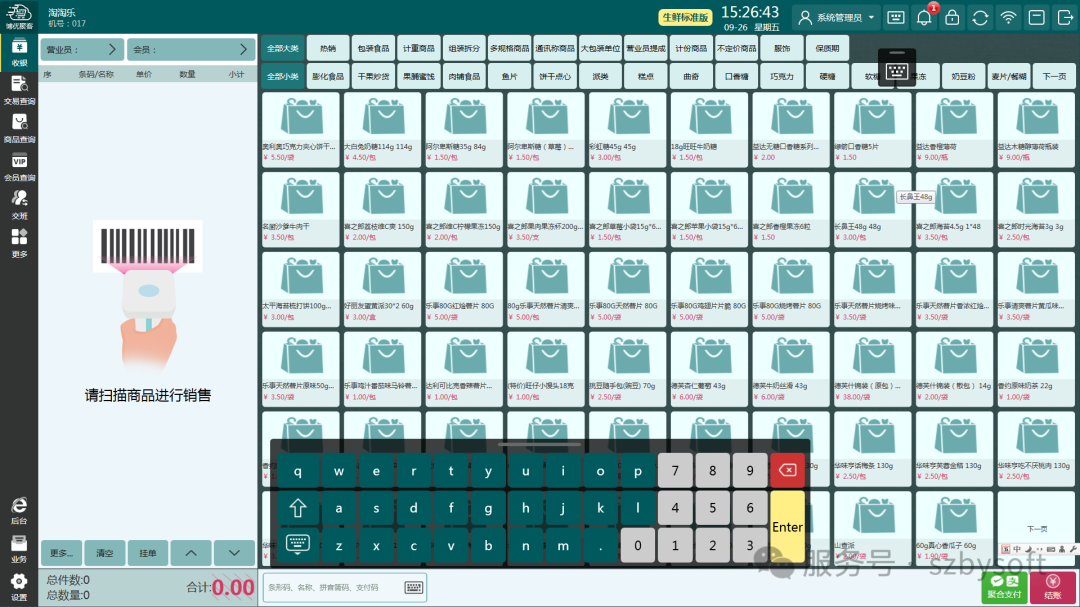
Task: Click the q key on the on-screen keyboard
Action: (x=298, y=471)
